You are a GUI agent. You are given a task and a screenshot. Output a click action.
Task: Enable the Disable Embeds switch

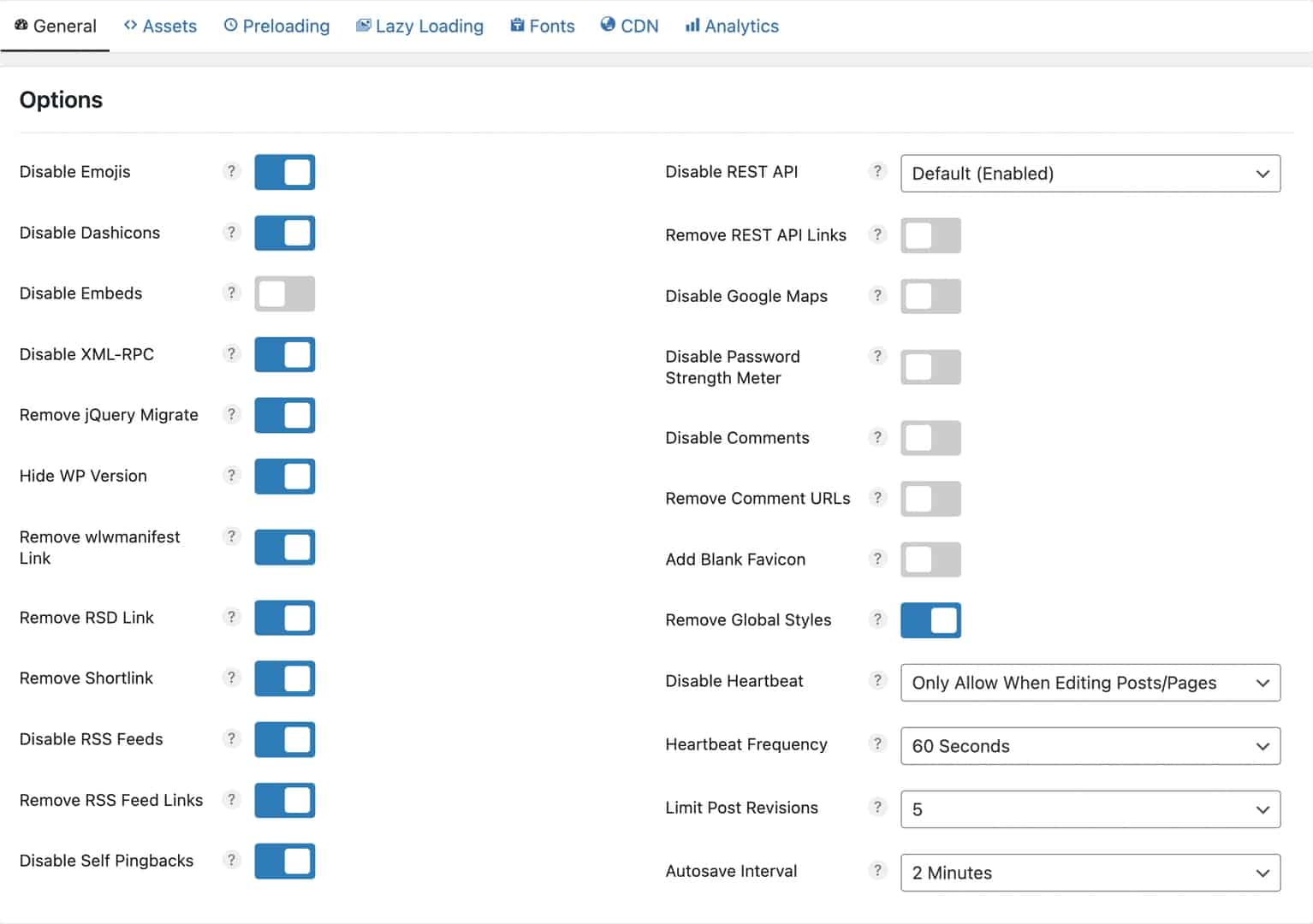(x=285, y=293)
